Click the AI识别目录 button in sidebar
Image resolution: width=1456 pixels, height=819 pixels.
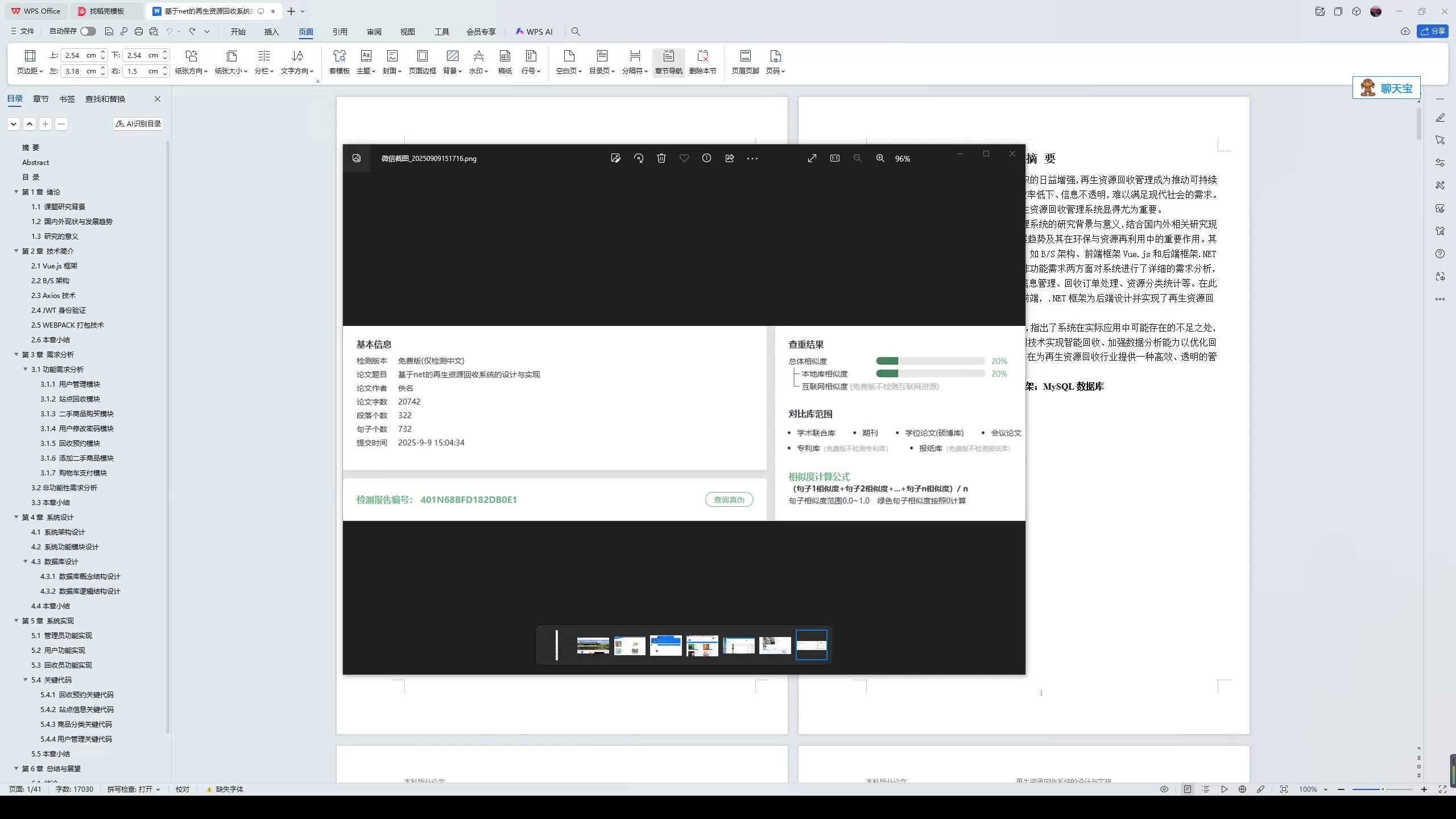click(x=137, y=123)
